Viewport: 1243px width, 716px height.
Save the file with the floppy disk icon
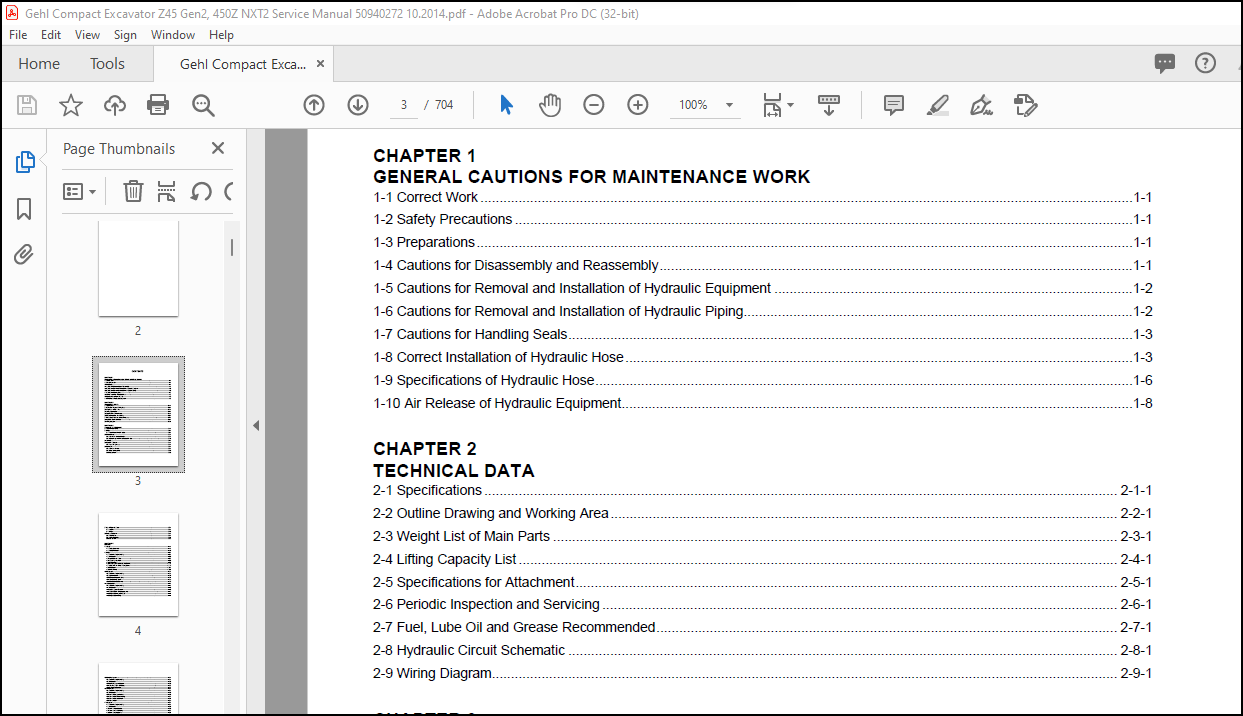[27, 105]
